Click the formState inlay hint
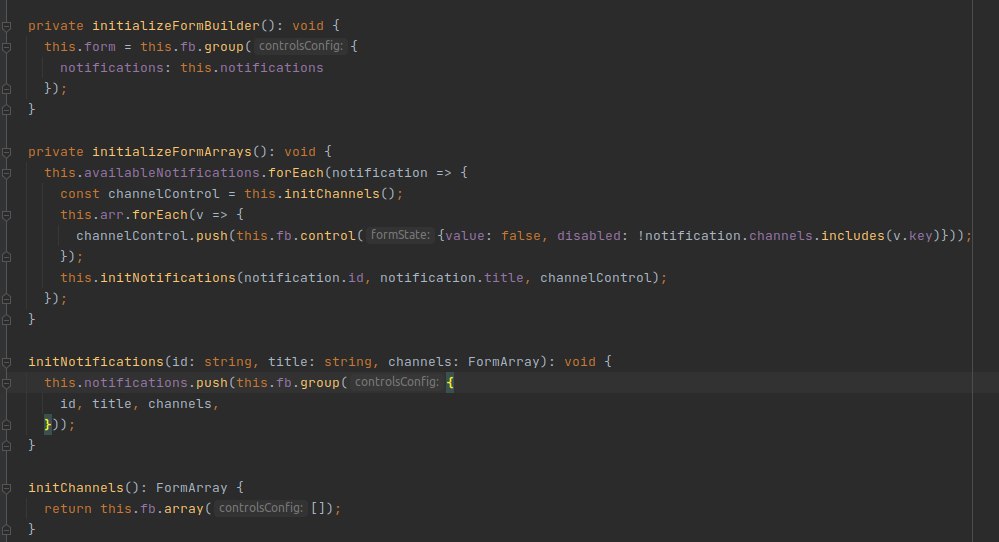The image size is (999, 542). point(400,235)
